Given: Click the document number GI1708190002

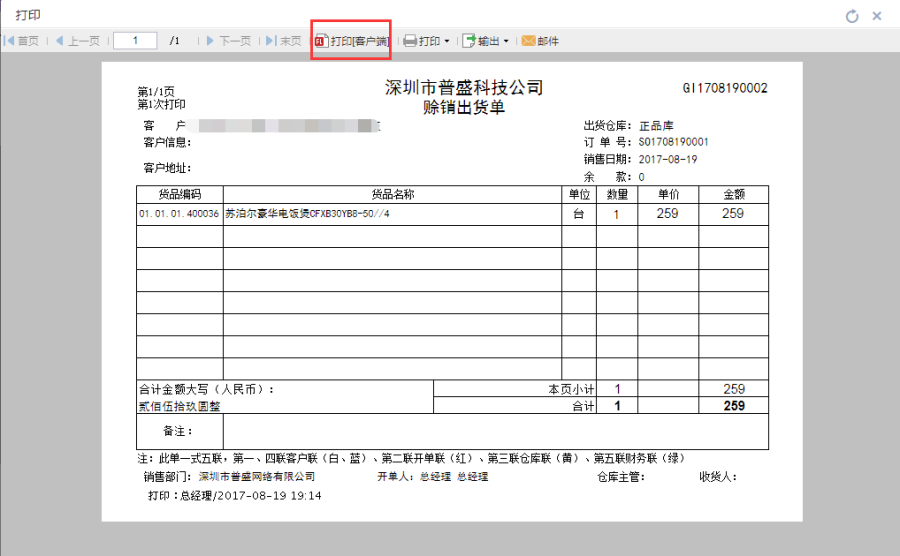Looking at the screenshot, I should click(x=725, y=88).
